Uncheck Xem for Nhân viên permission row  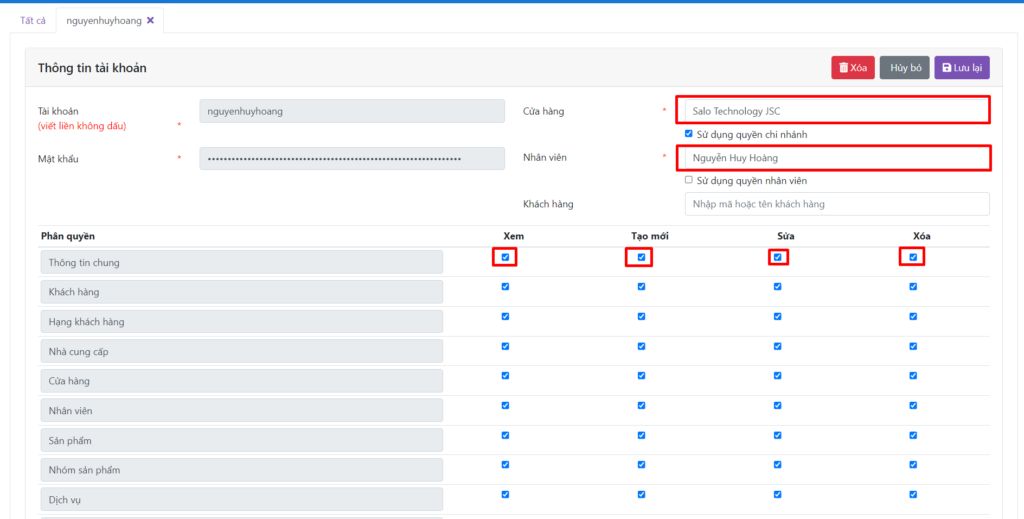tap(505, 405)
